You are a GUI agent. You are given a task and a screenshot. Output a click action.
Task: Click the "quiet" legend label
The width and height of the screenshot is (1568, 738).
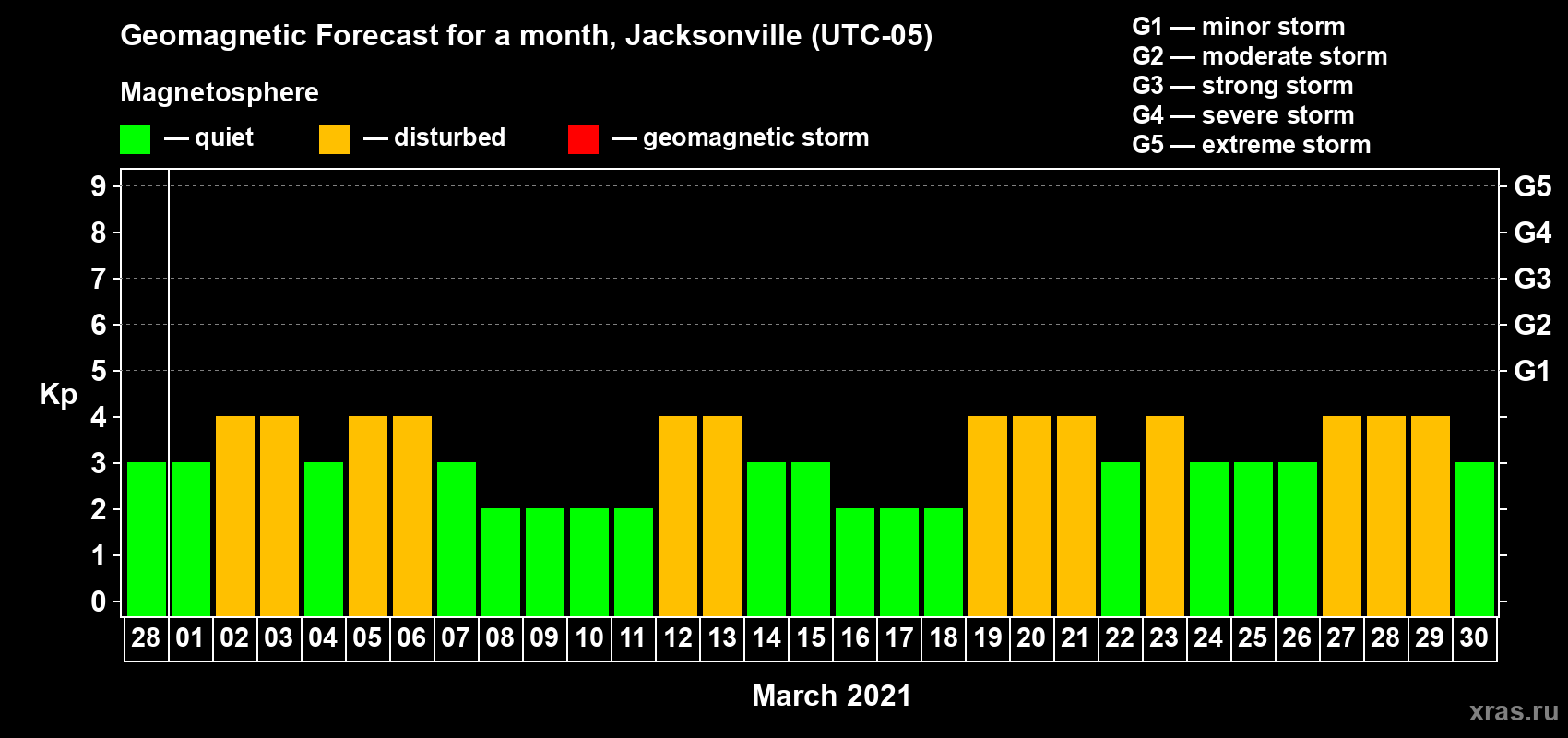pos(224,137)
